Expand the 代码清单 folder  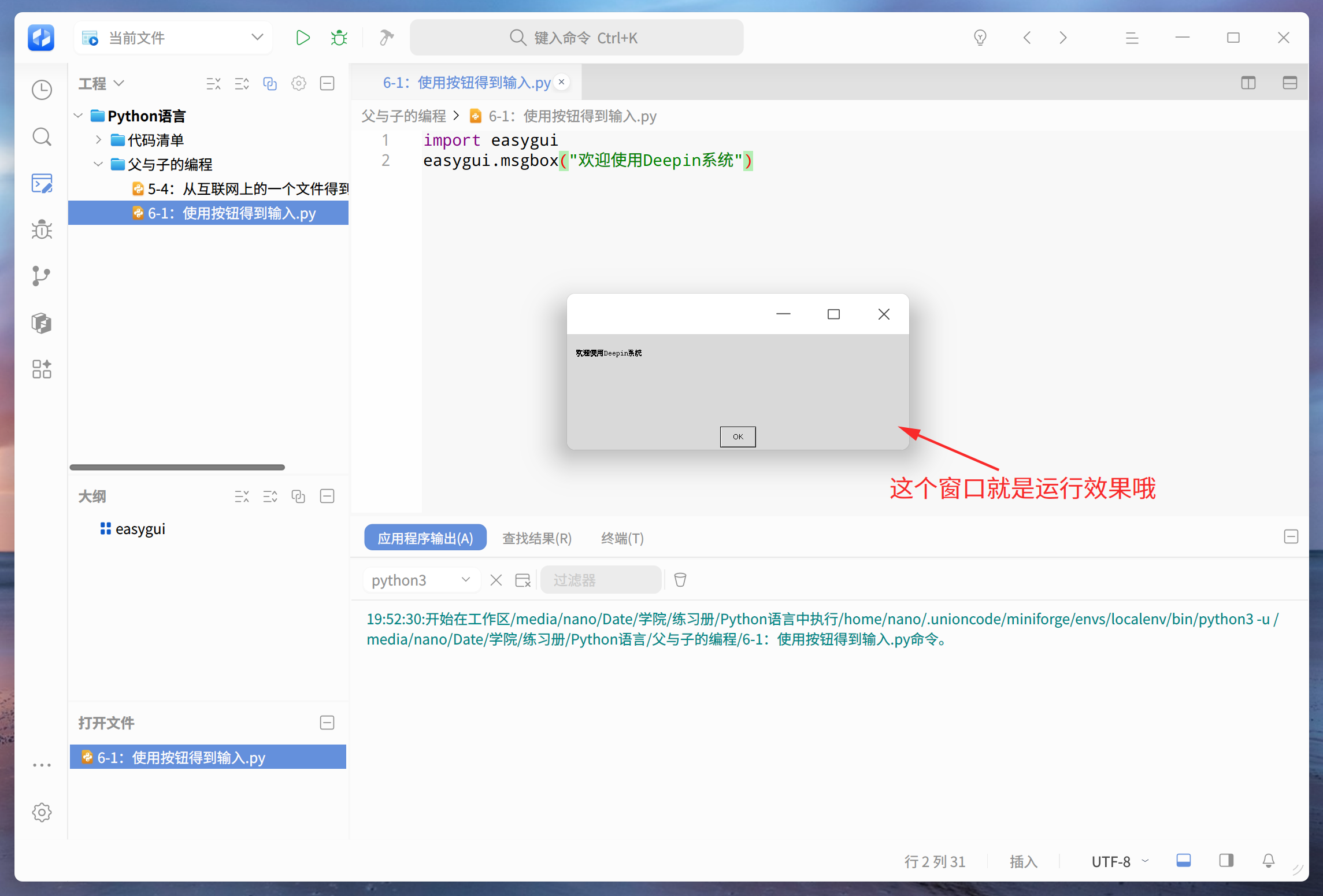point(98,140)
